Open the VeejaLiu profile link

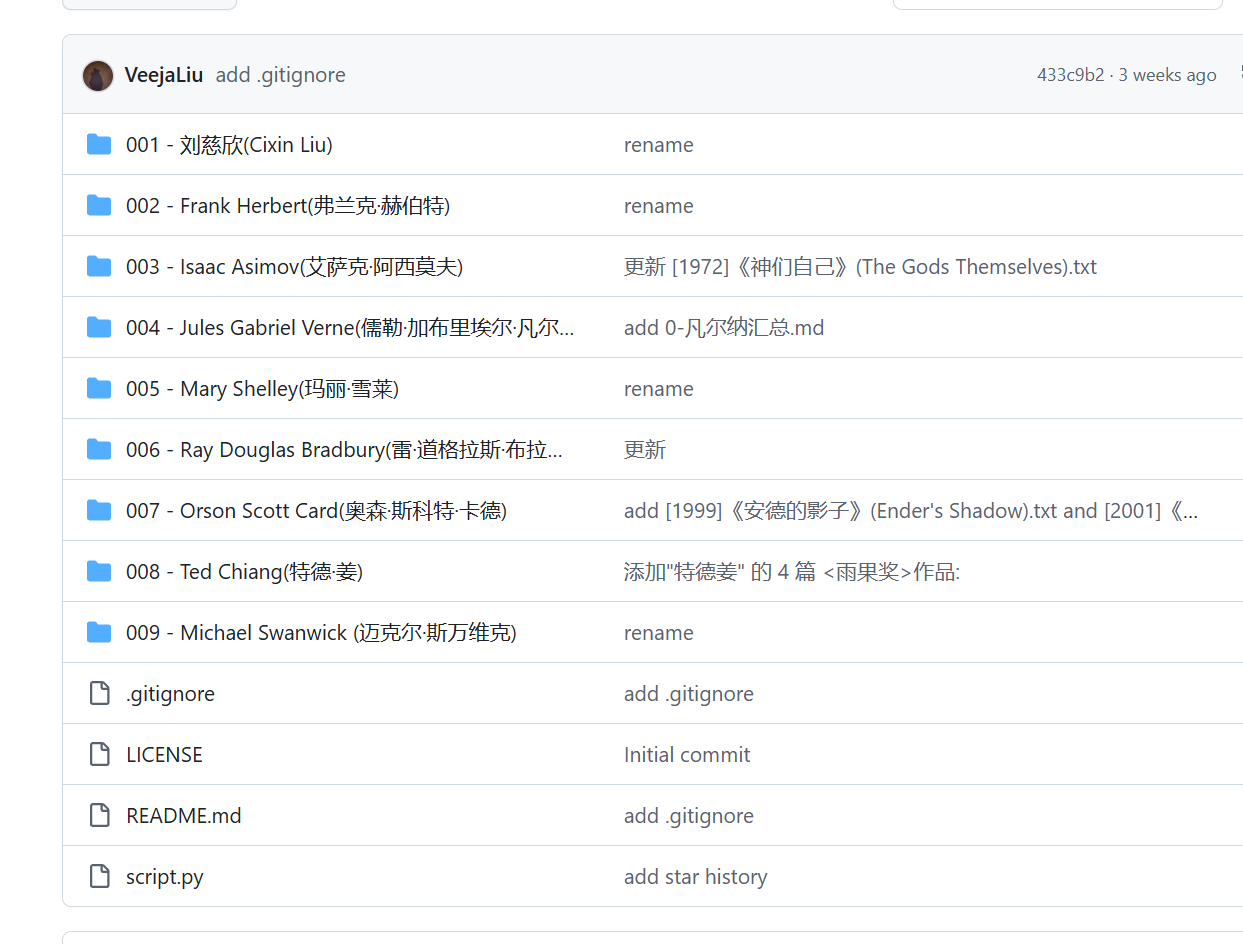[164, 75]
